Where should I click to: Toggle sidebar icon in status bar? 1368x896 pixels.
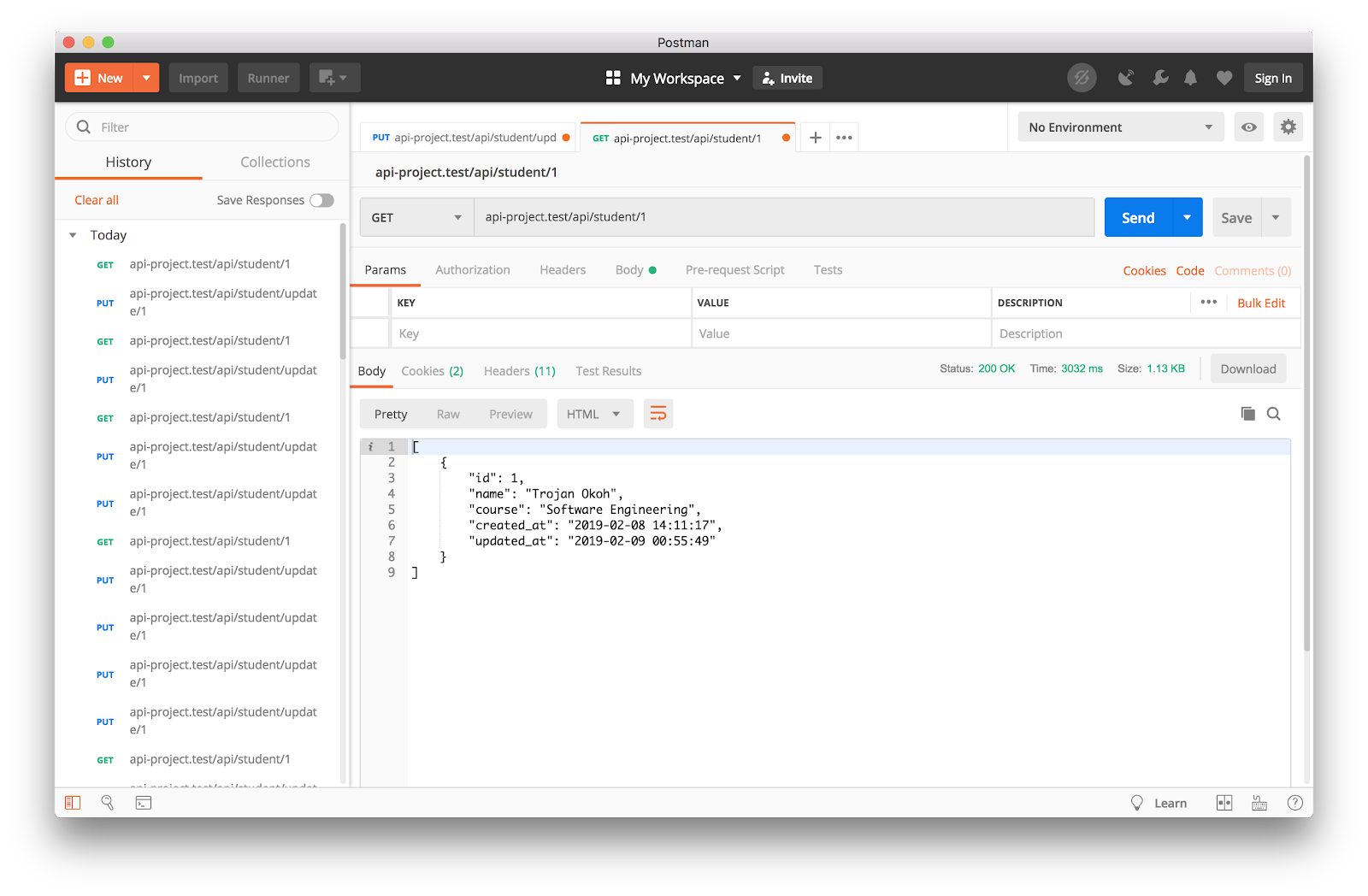73,803
